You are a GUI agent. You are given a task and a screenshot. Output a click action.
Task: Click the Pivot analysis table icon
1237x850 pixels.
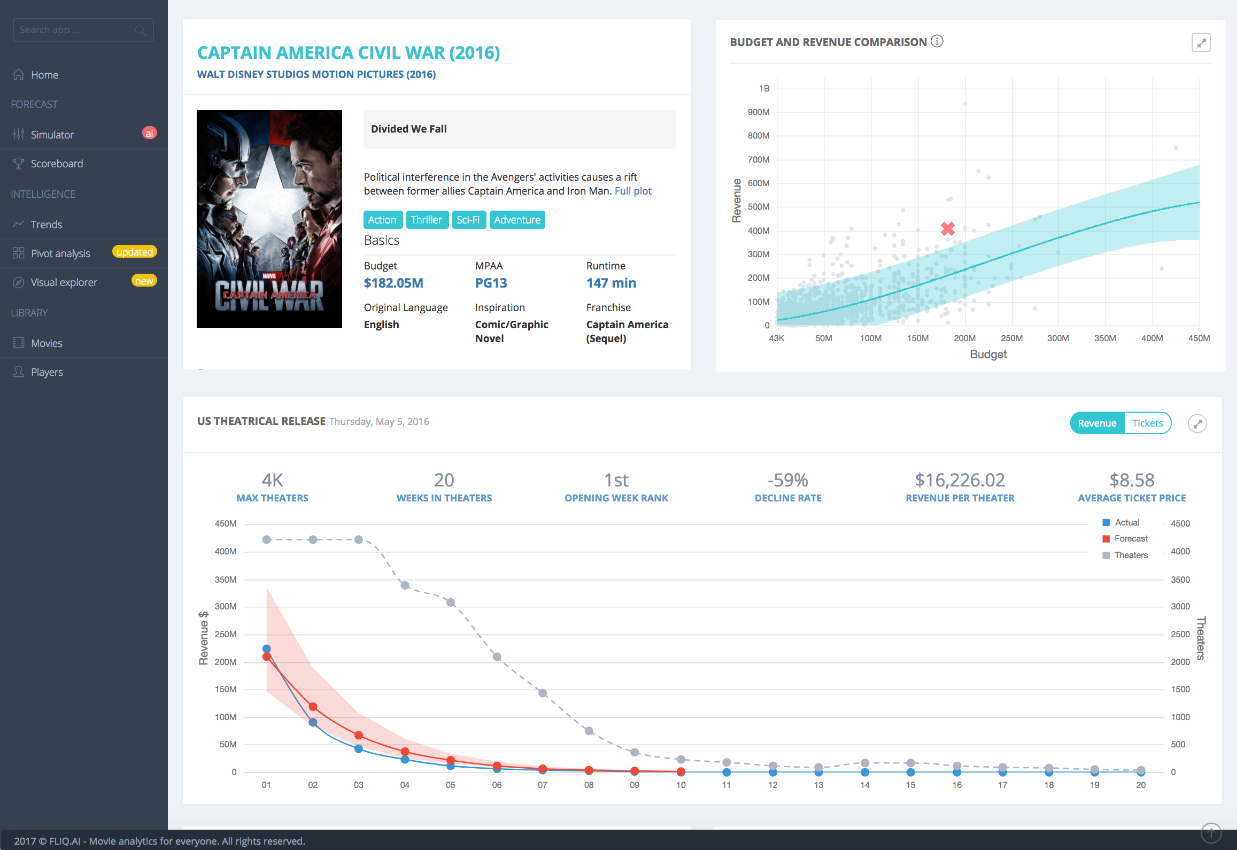coord(18,253)
